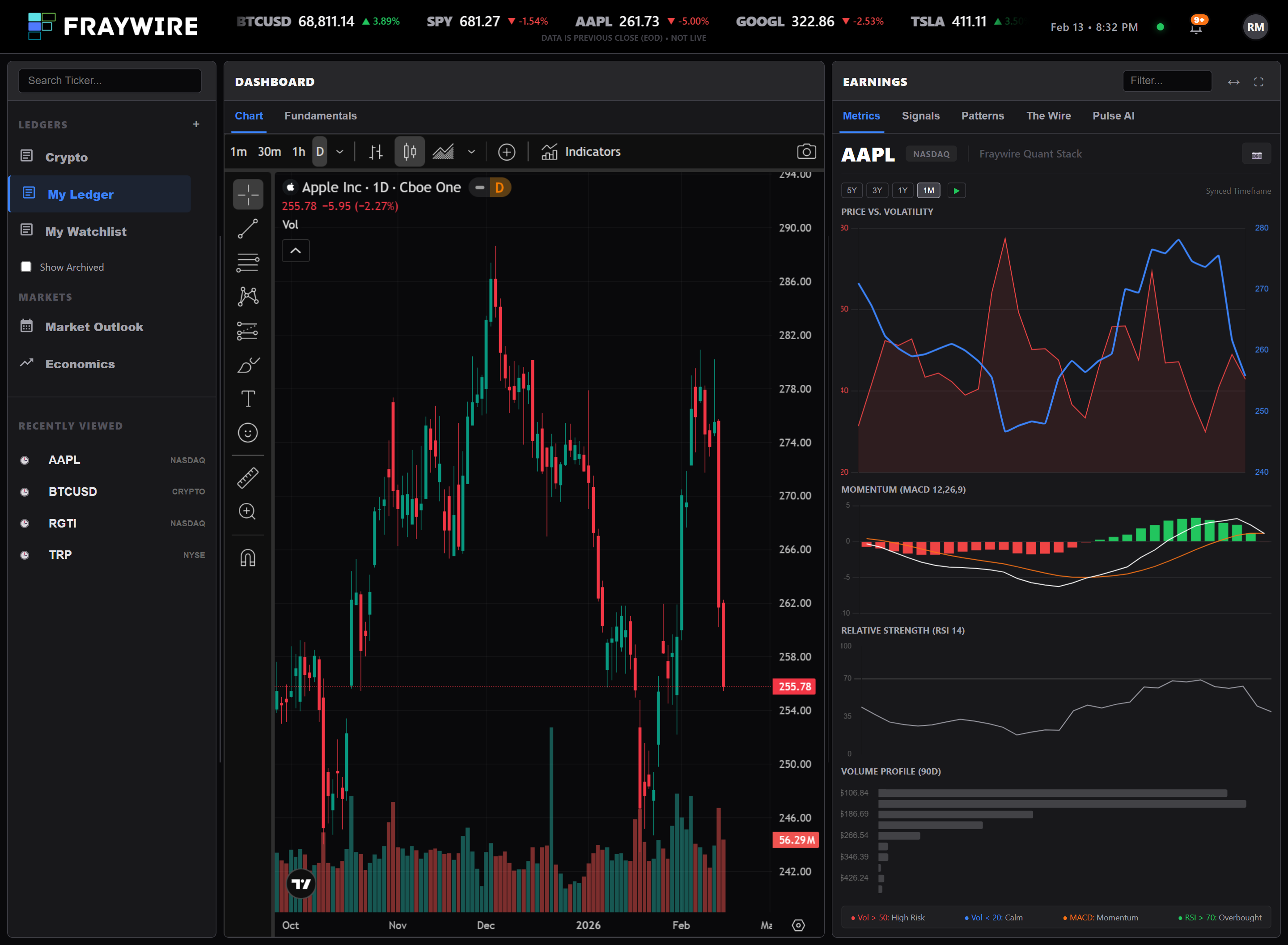The height and width of the screenshot is (945, 1288).
Task: Select the 1Y timeframe toggle
Action: (x=902, y=191)
